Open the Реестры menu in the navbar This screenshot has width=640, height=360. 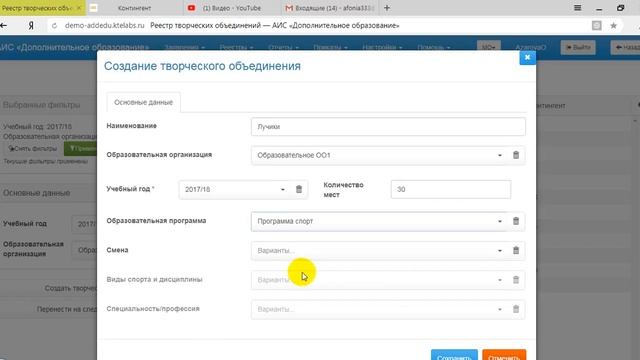(236, 47)
